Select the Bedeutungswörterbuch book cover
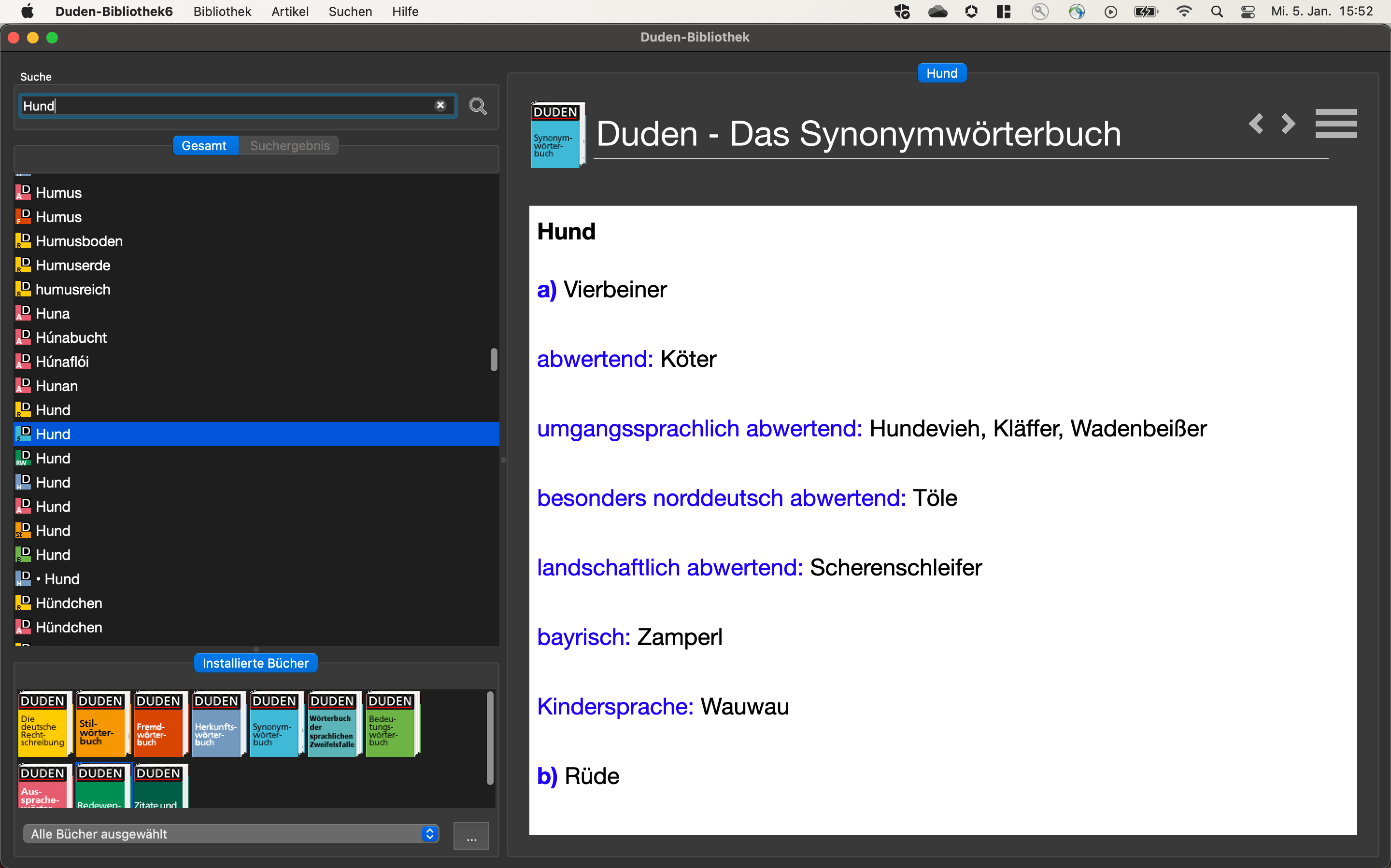The height and width of the screenshot is (868, 1391). [391, 725]
